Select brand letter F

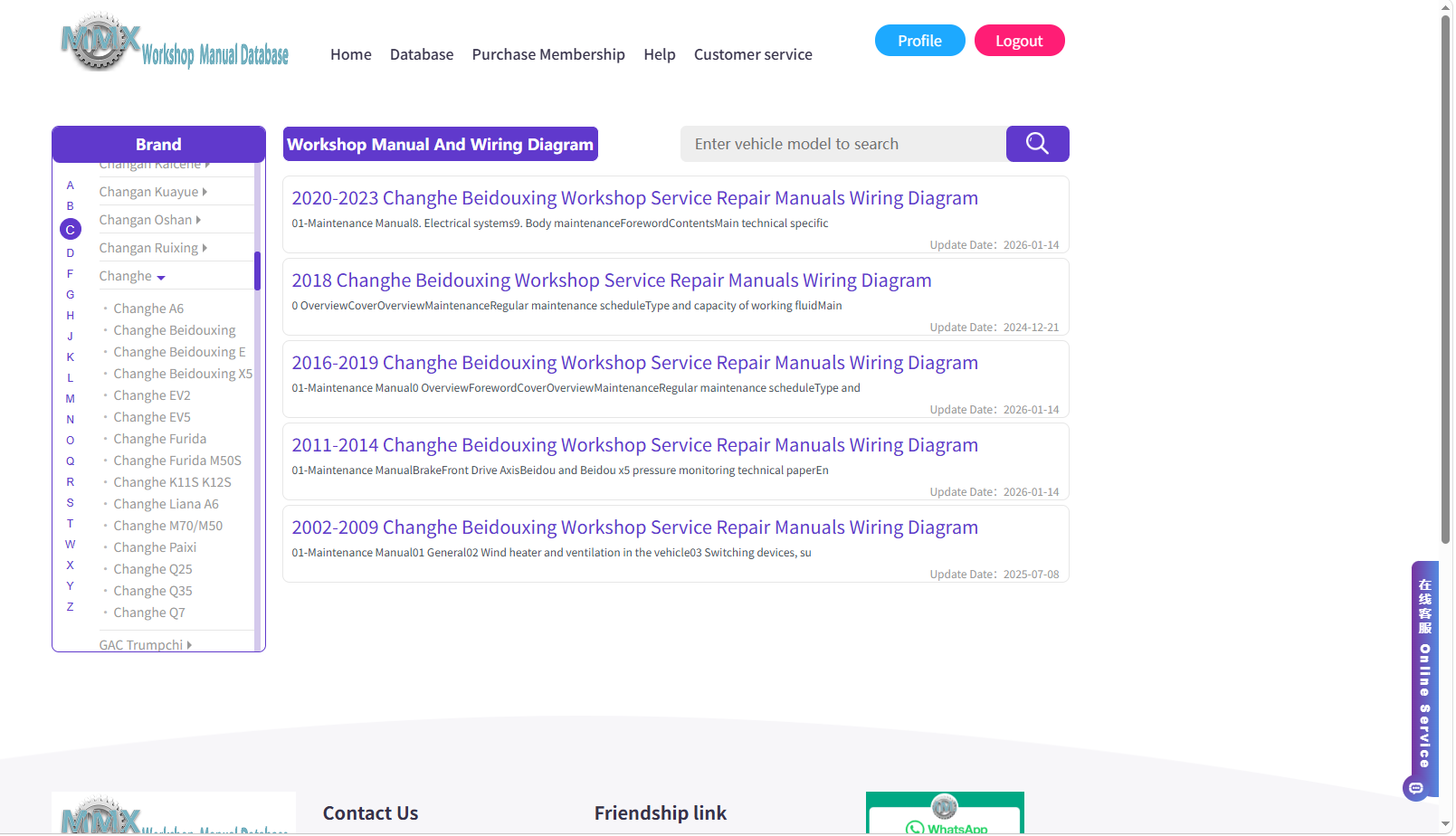71,274
